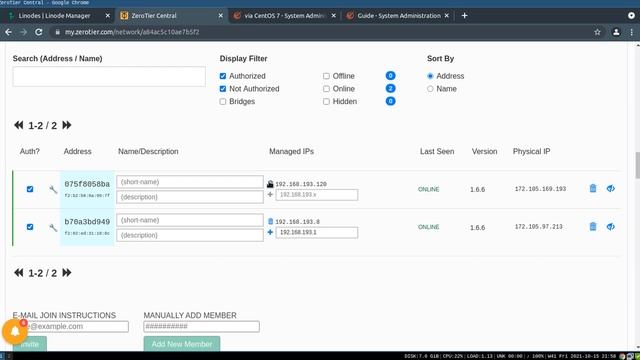Image resolution: width=640 pixels, height=360 pixels.
Task: Click IP field containing 192.168.193.1
Action: (x=317, y=232)
